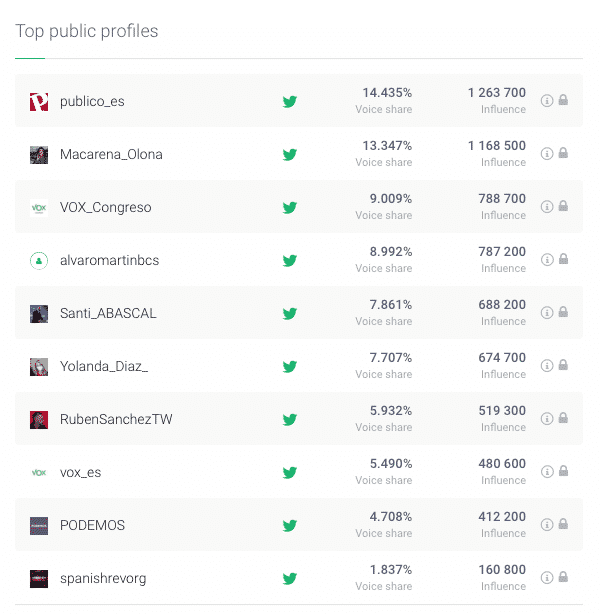This screenshot has width=602, height=614.
Task: Click the lock icon beside VOX_Congreso influence
Action: click(563, 206)
